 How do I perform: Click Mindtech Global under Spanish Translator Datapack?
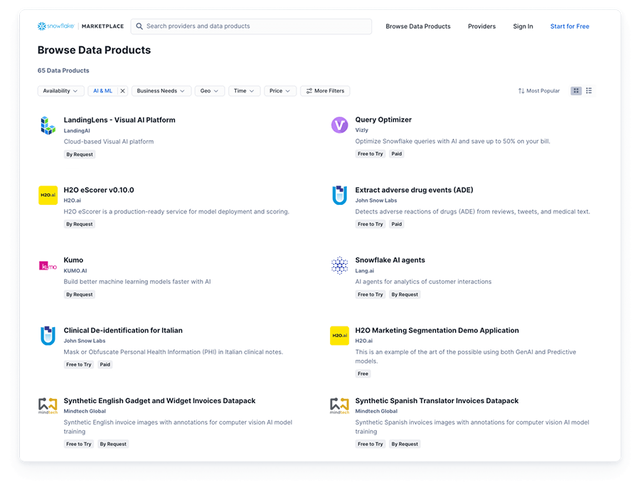point(376,411)
